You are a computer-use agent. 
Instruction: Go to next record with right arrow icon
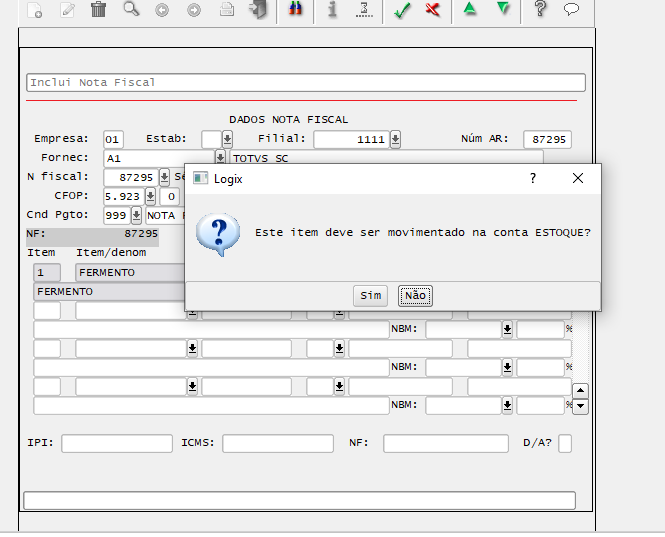(x=194, y=10)
